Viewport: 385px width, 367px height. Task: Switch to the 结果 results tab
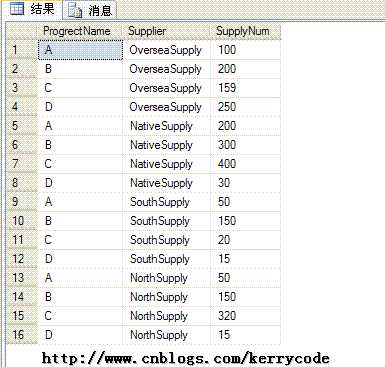click(x=32, y=9)
